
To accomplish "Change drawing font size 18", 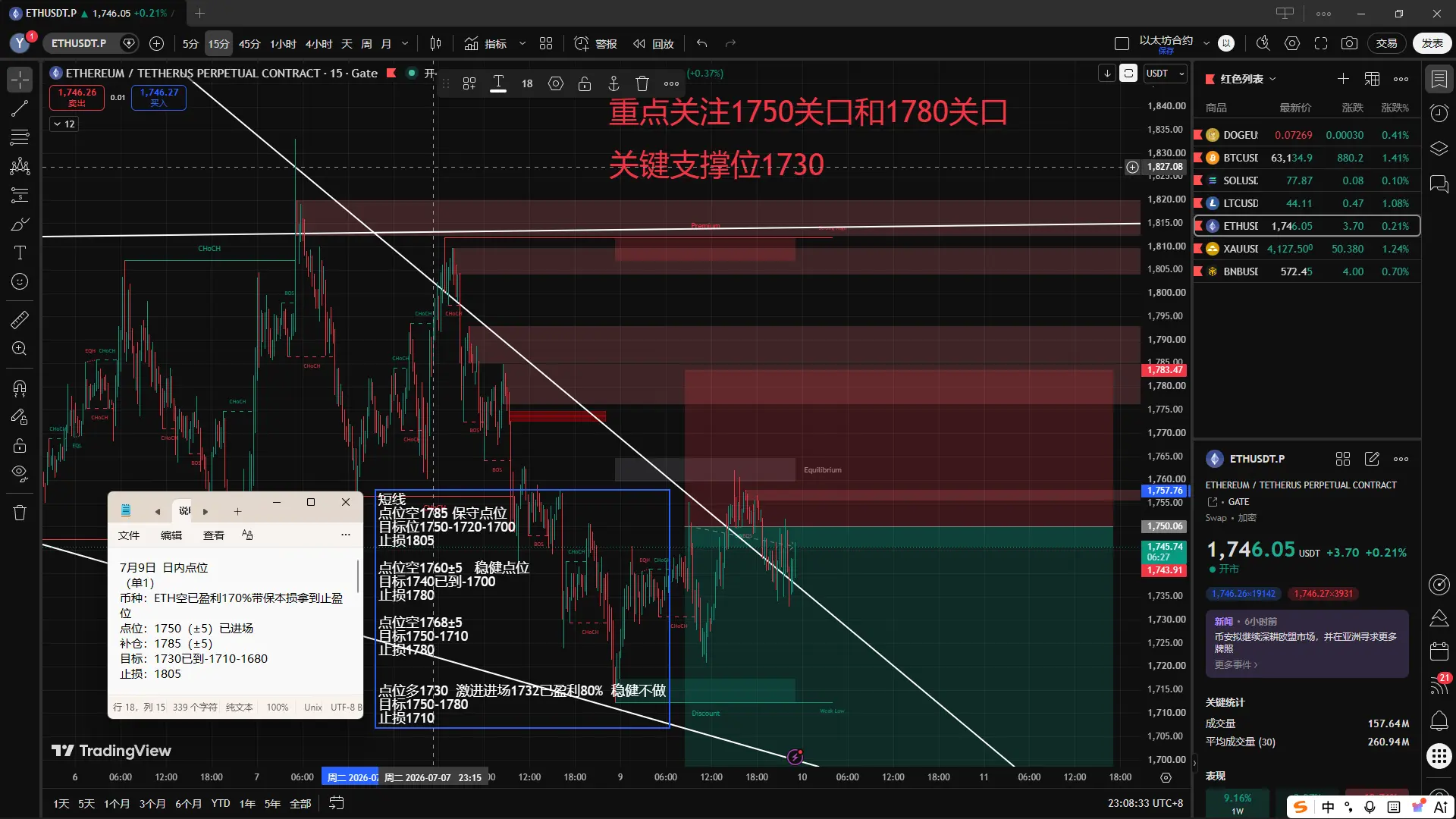I will click(527, 83).
